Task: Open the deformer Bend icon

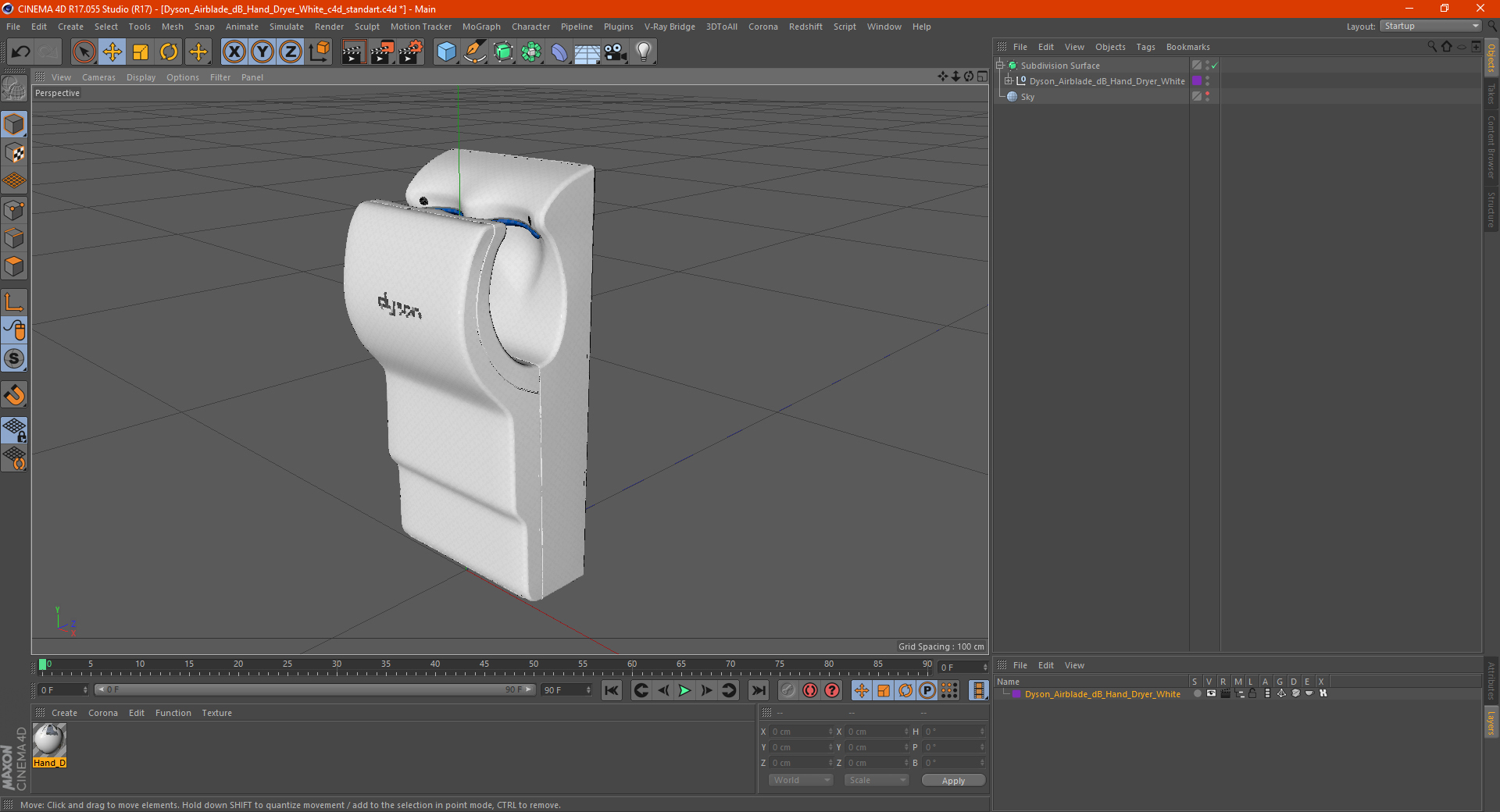Action: point(559,52)
